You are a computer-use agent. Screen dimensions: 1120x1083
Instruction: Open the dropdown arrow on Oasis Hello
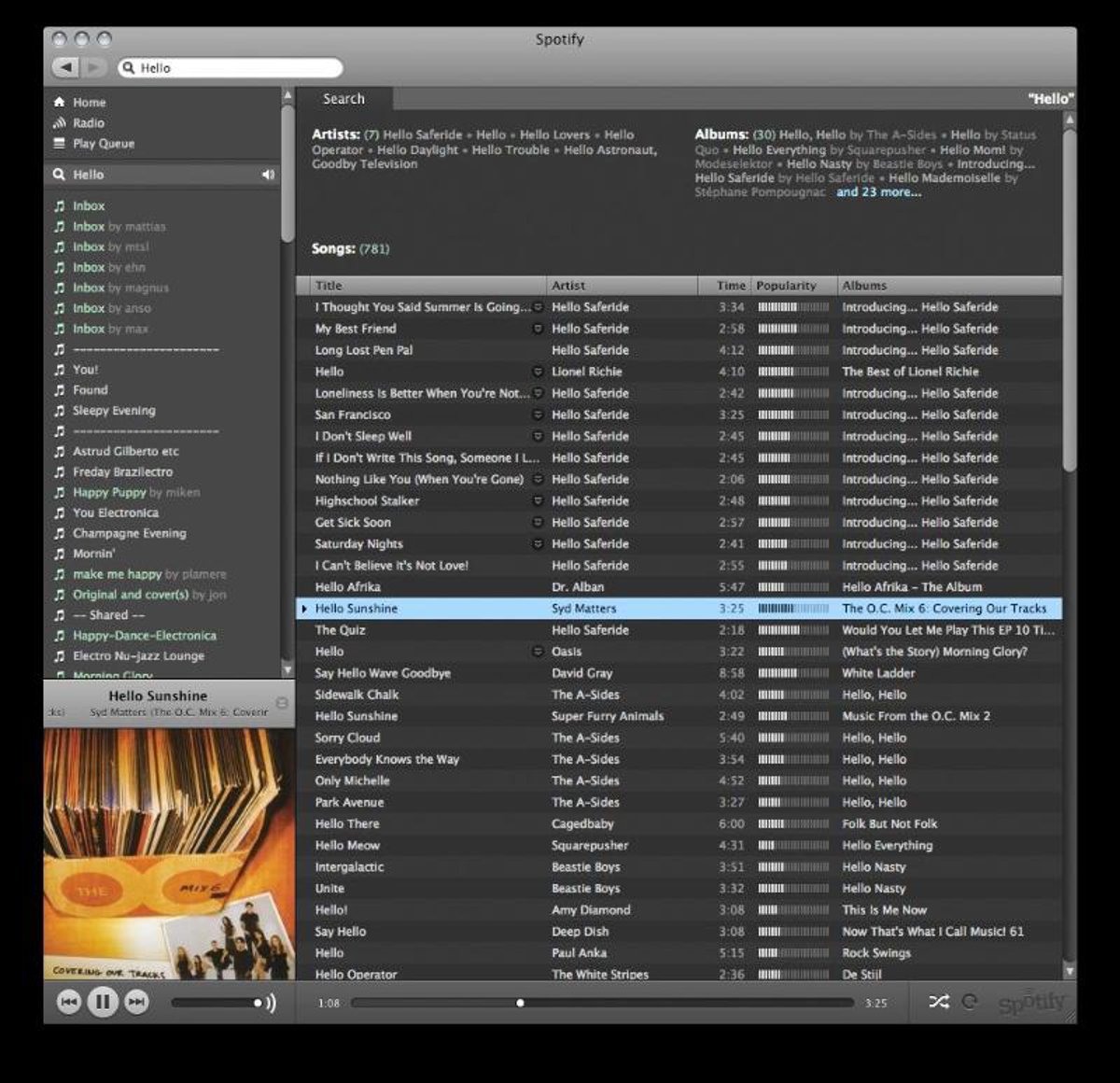pos(538,652)
